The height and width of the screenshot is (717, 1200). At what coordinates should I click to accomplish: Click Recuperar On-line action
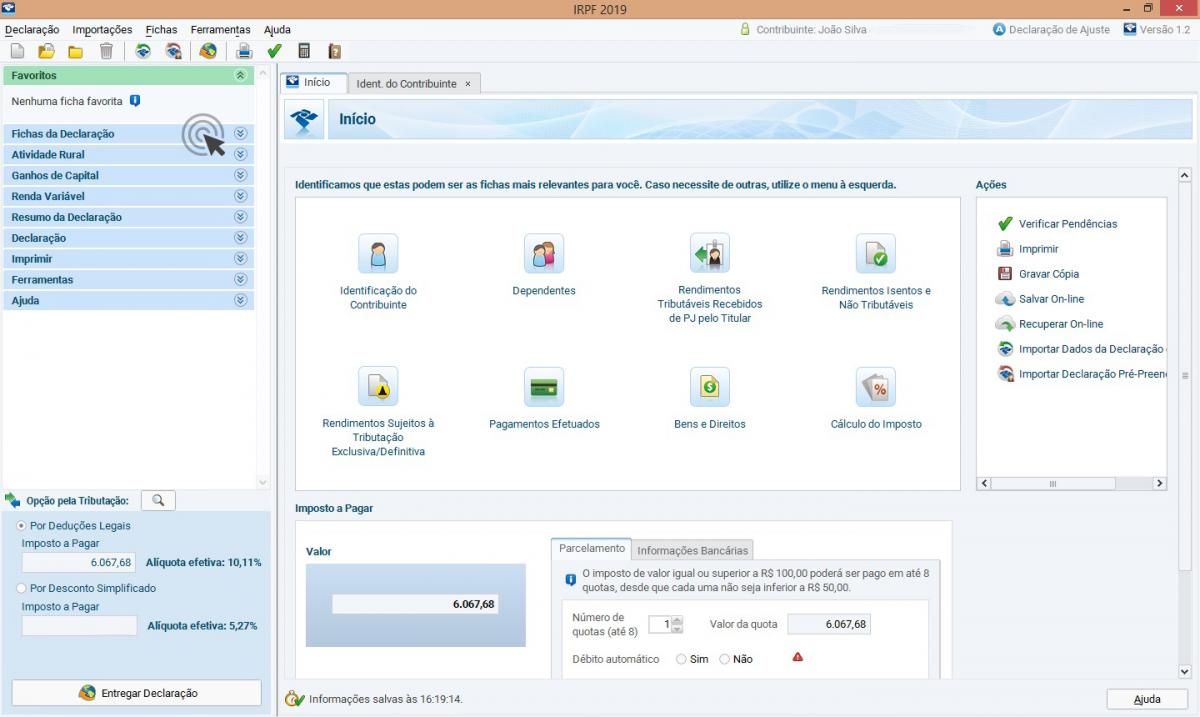1050,324
